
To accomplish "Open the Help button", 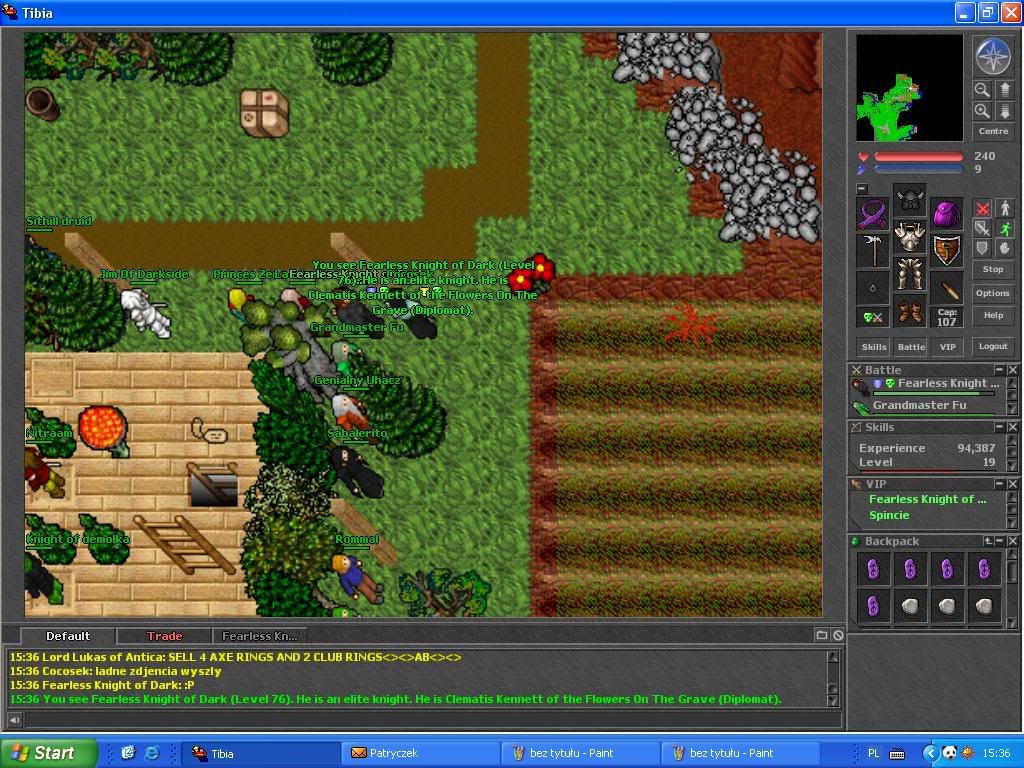I will (x=993, y=315).
